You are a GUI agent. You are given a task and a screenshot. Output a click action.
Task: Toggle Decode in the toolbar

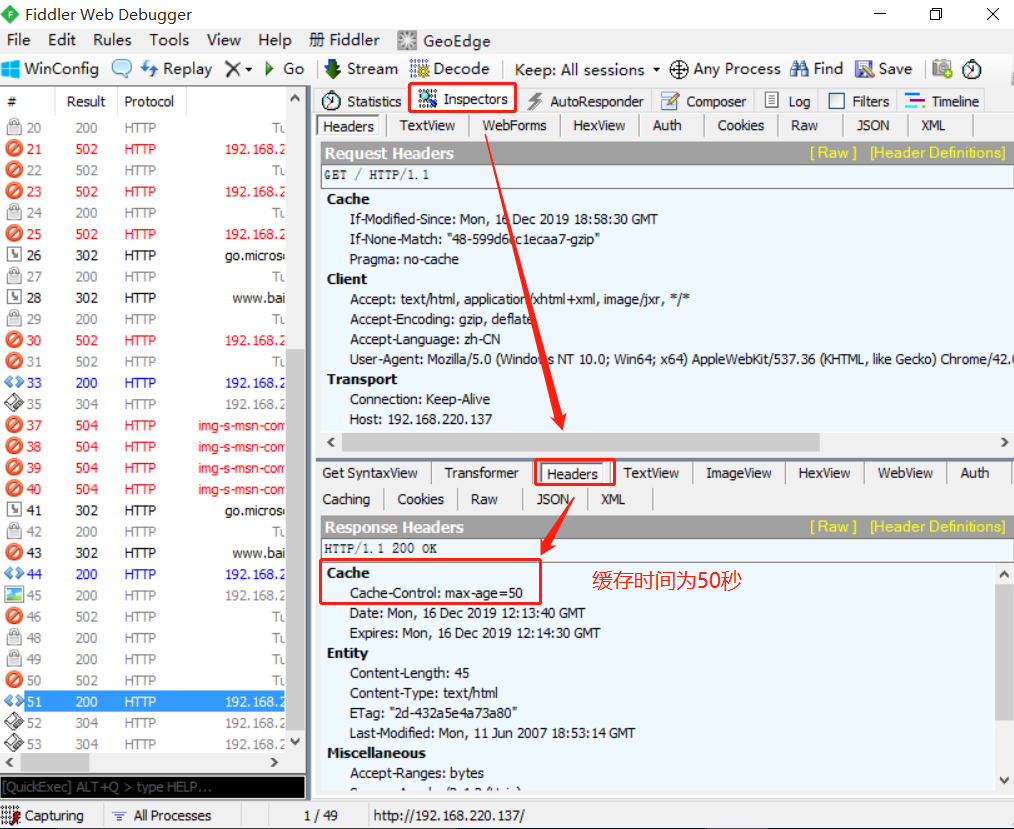[x=450, y=69]
